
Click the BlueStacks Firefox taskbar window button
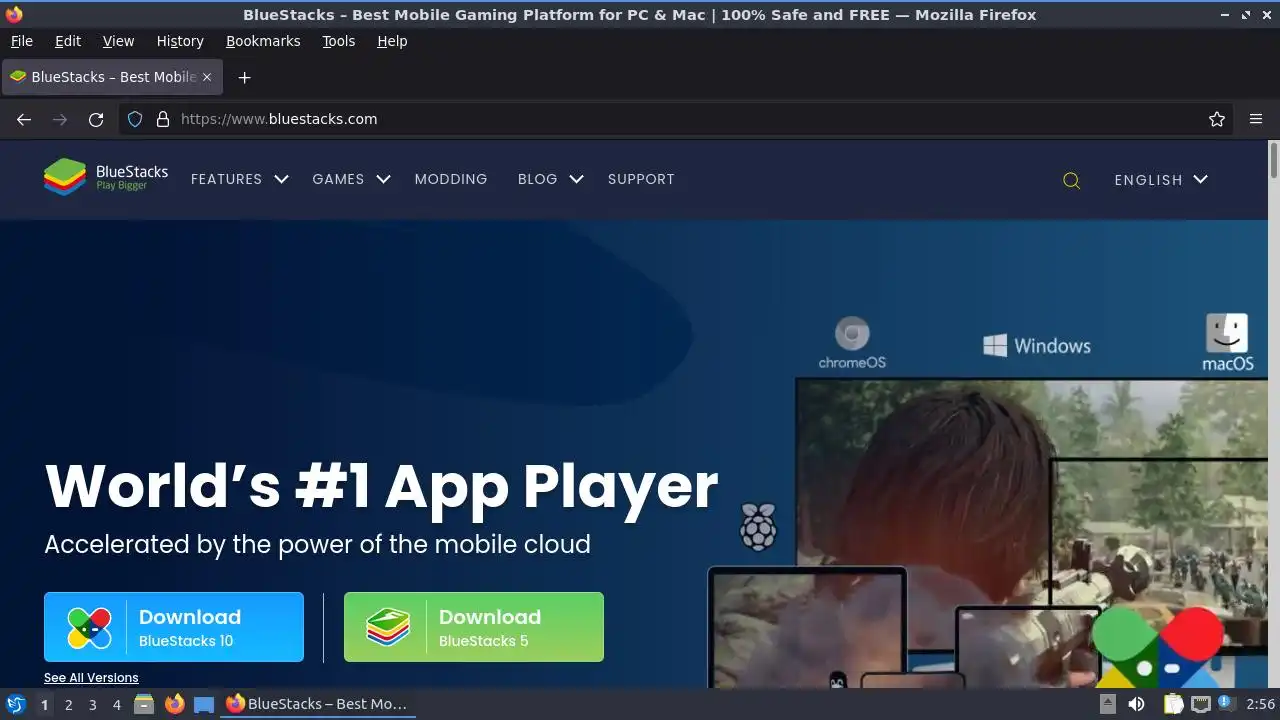point(318,704)
